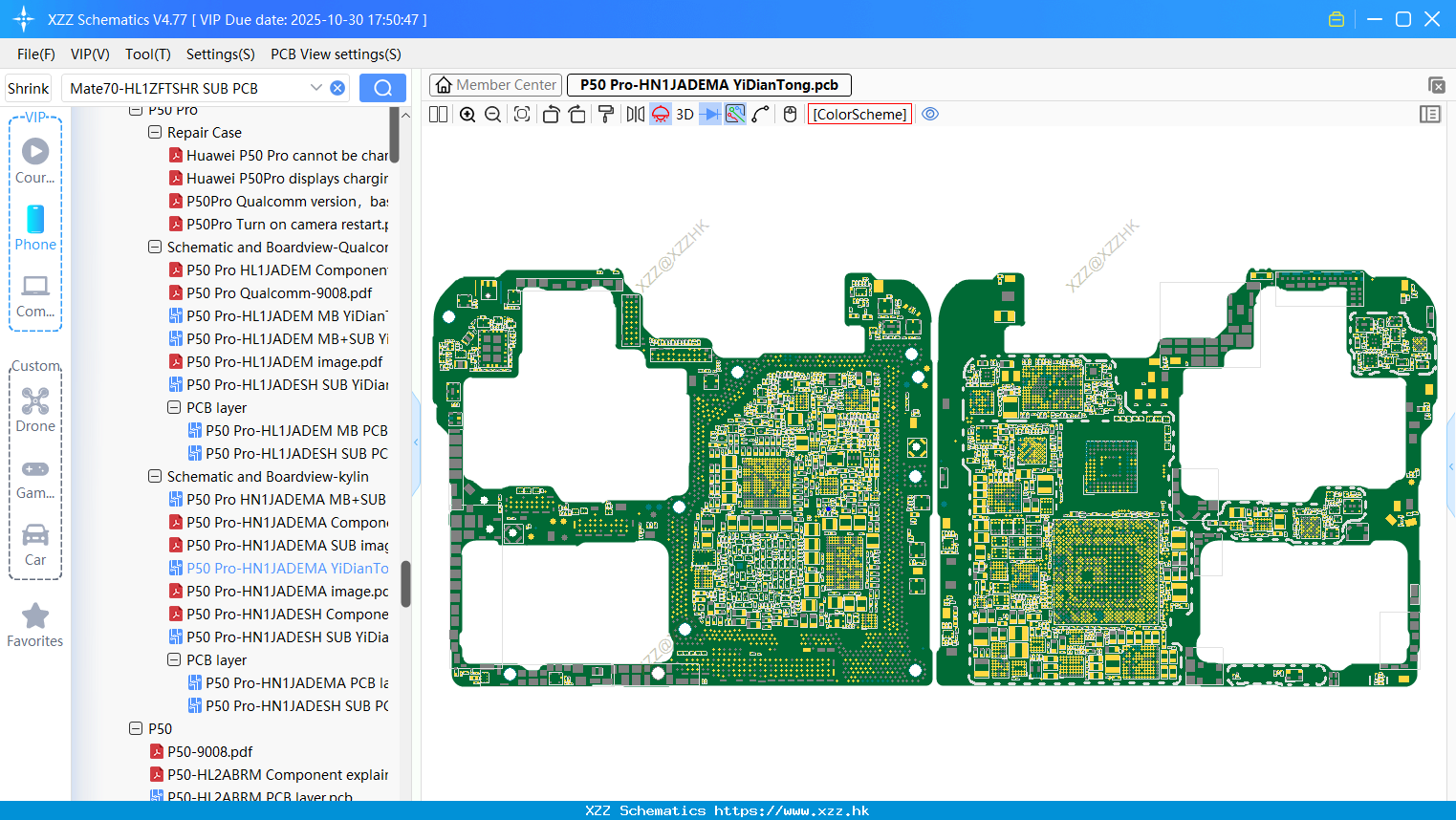This screenshot has width=1456, height=820.
Task: Zoom out of the PCB view
Action: tap(493, 115)
